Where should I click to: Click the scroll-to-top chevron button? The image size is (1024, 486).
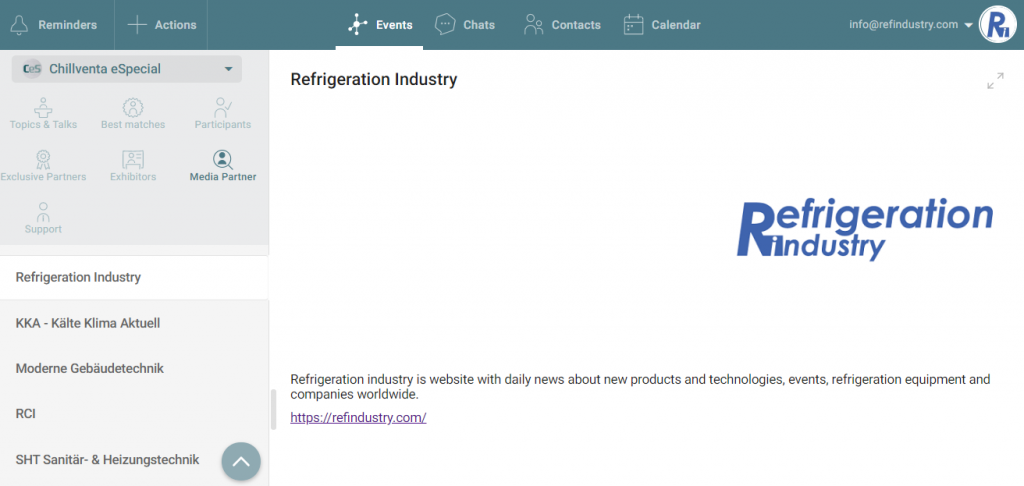coord(241,462)
